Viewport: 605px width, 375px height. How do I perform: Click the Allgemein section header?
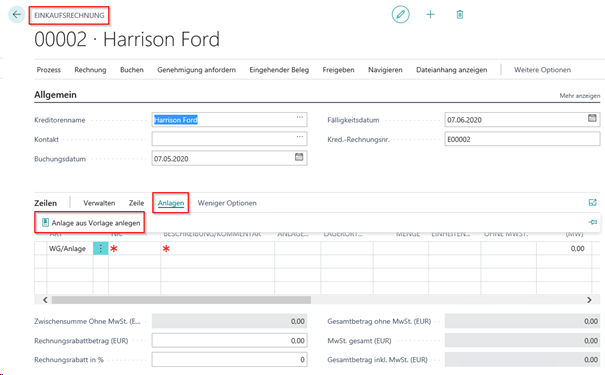tap(55, 95)
